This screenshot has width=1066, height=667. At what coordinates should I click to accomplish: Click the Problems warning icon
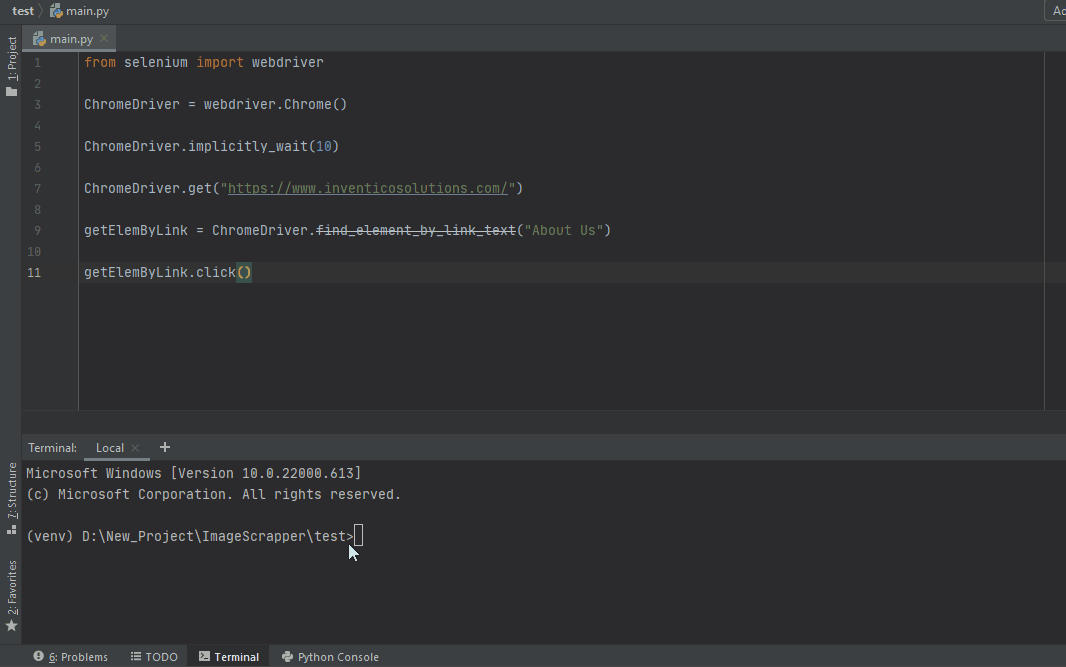[39, 656]
